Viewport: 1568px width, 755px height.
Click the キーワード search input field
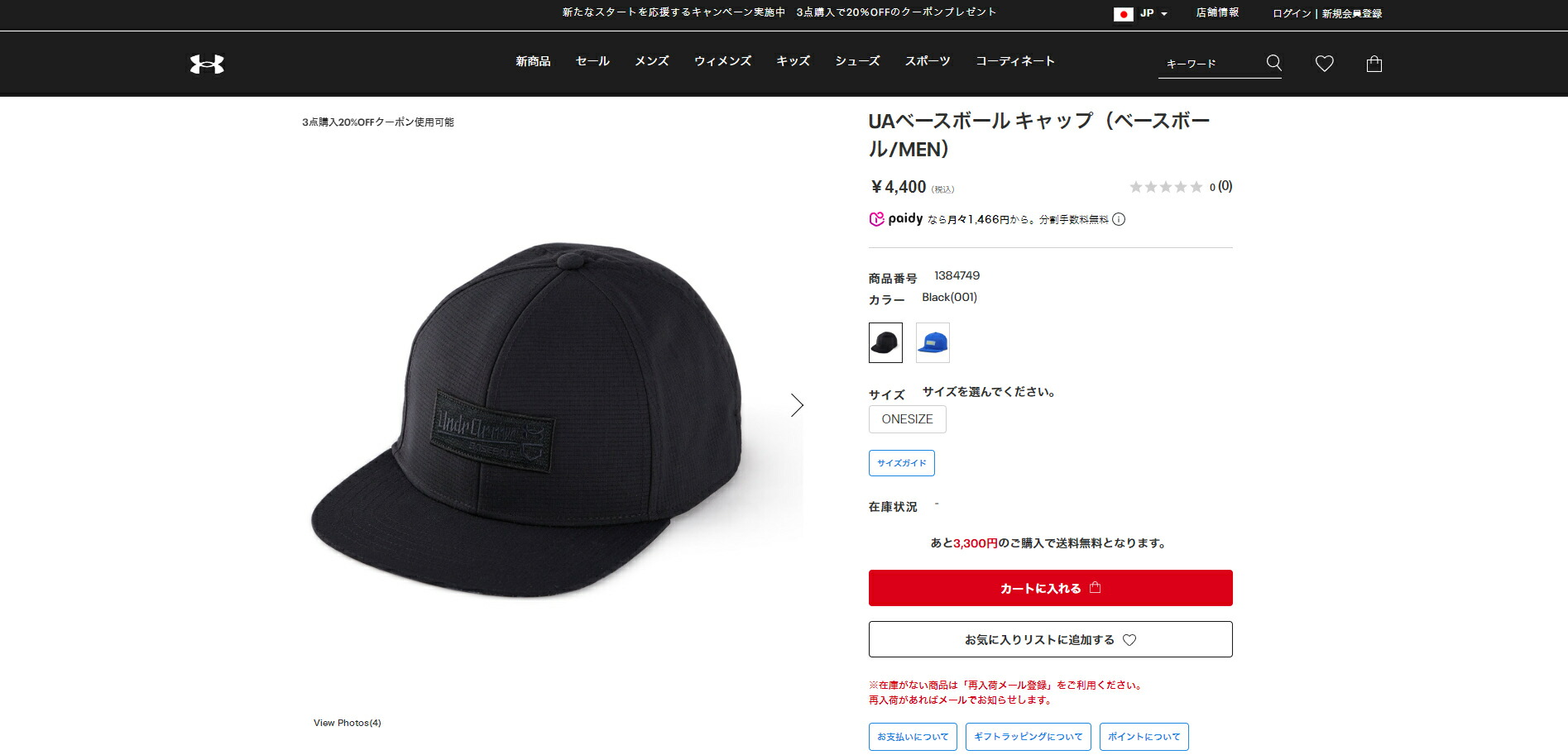(x=1211, y=64)
